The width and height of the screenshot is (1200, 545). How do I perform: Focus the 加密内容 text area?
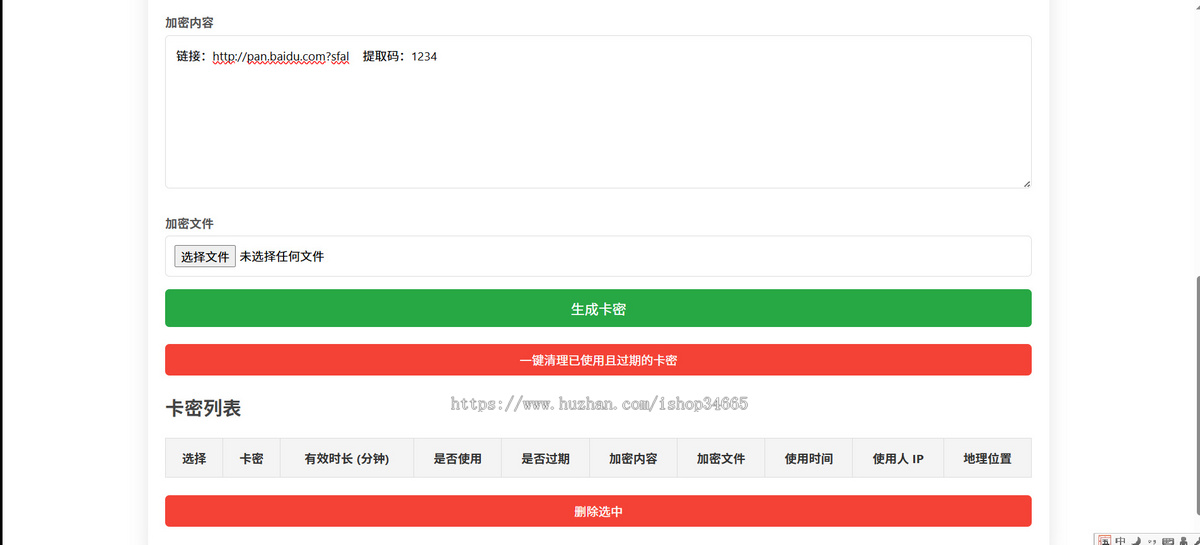[x=598, y=112]
